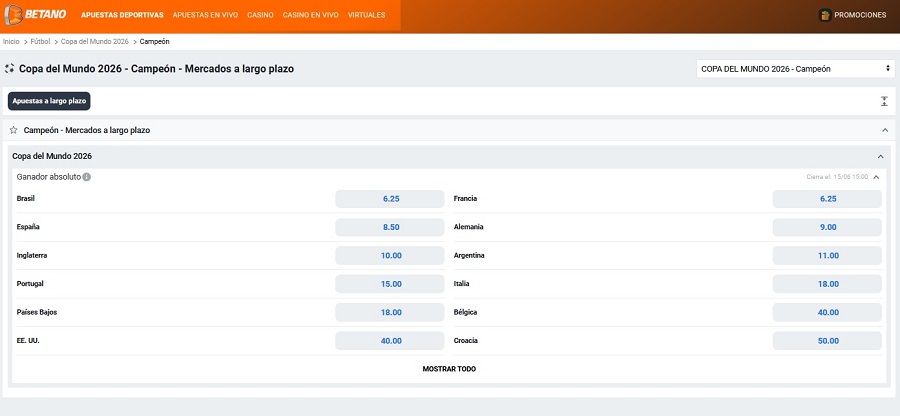
Task: Click the Argentina team name
Action: point(469,255)
